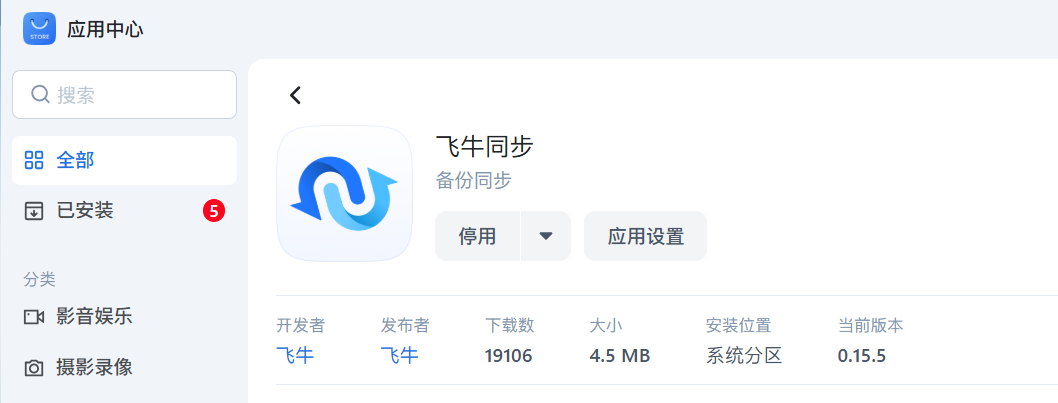
Task: Click the 飞牛同步 app icon
Action: click(x=345, y=194)
